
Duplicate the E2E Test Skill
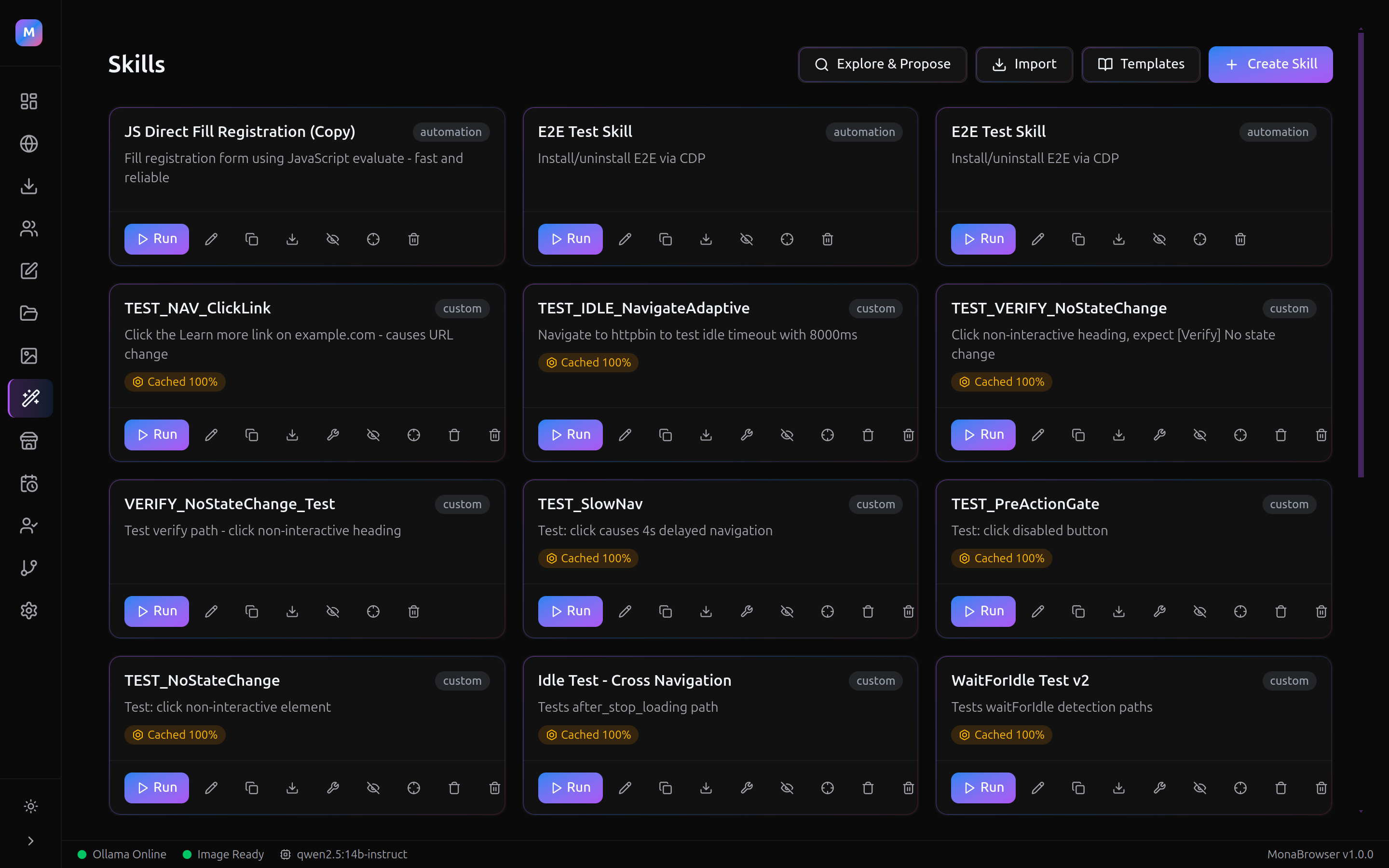coord(665,239)
